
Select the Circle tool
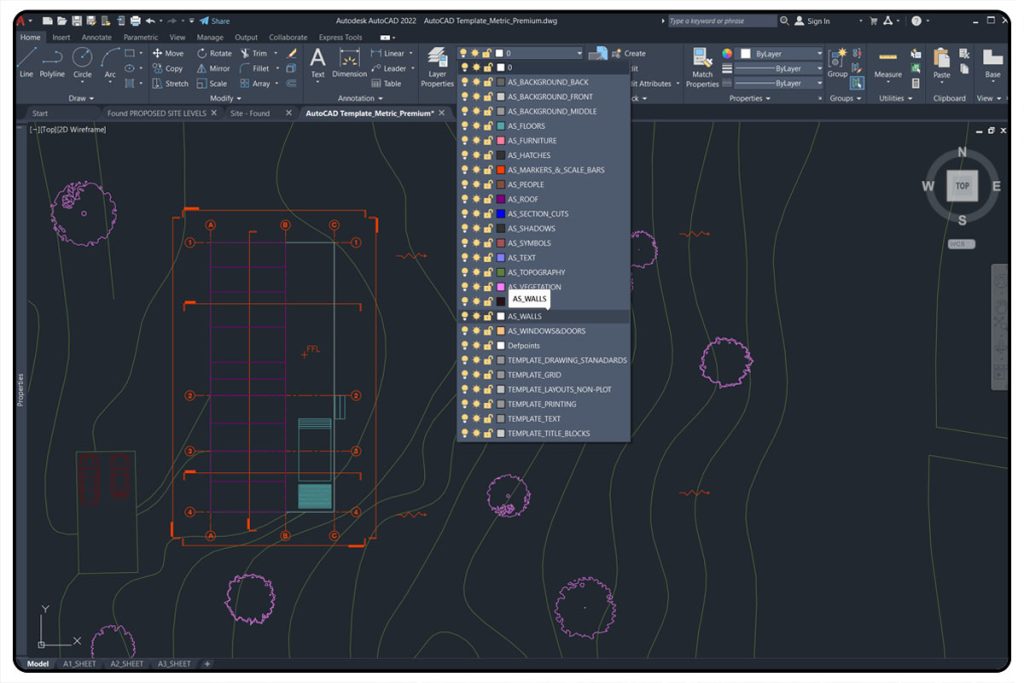point(82,63)
